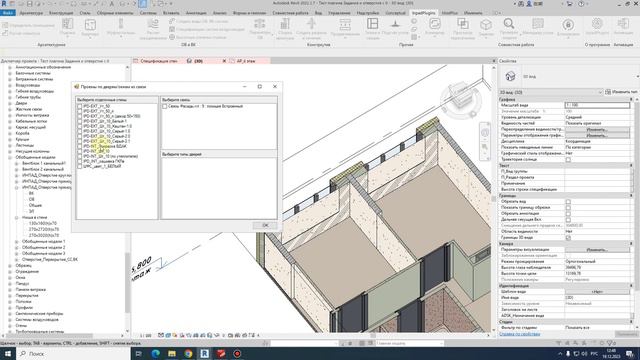Open the Windows Start menu
Image resolution: width=640 pixels, height=360 pixels.
[x=8, y=353]
